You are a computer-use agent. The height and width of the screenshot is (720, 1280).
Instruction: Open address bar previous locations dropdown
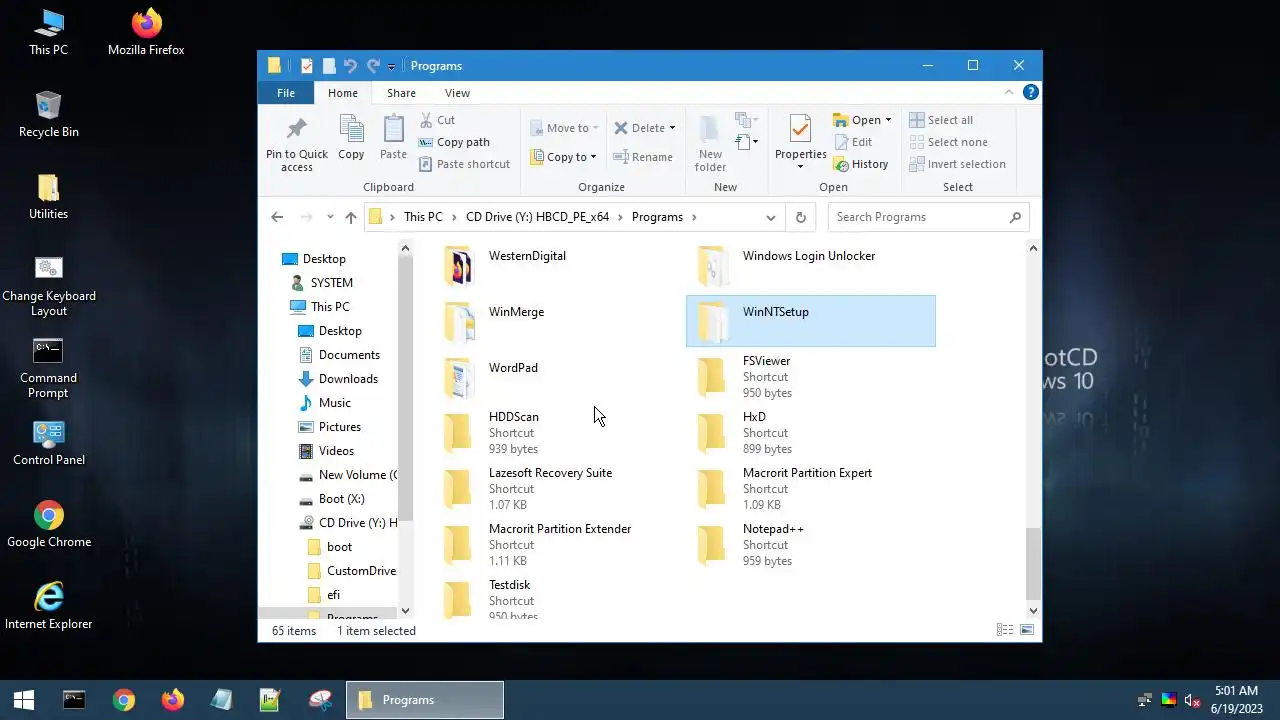[x=770, y=217]
